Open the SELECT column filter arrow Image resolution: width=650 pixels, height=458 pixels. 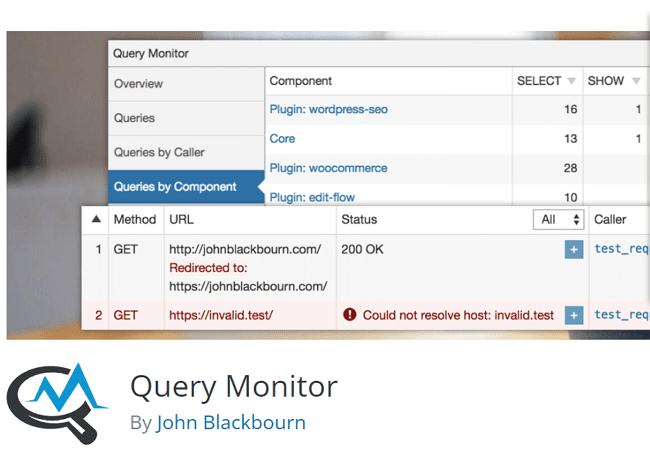coord(571,80)
